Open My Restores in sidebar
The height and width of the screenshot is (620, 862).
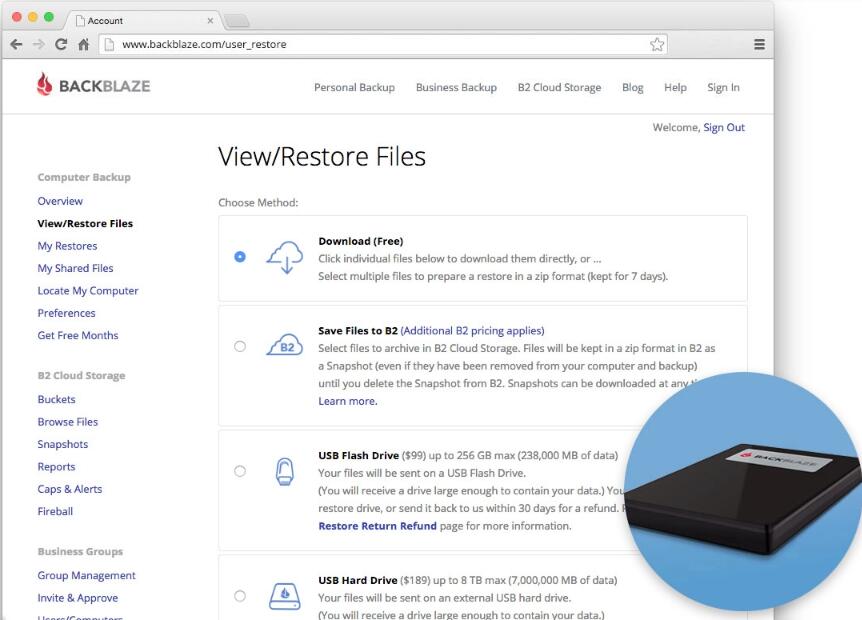67,246
